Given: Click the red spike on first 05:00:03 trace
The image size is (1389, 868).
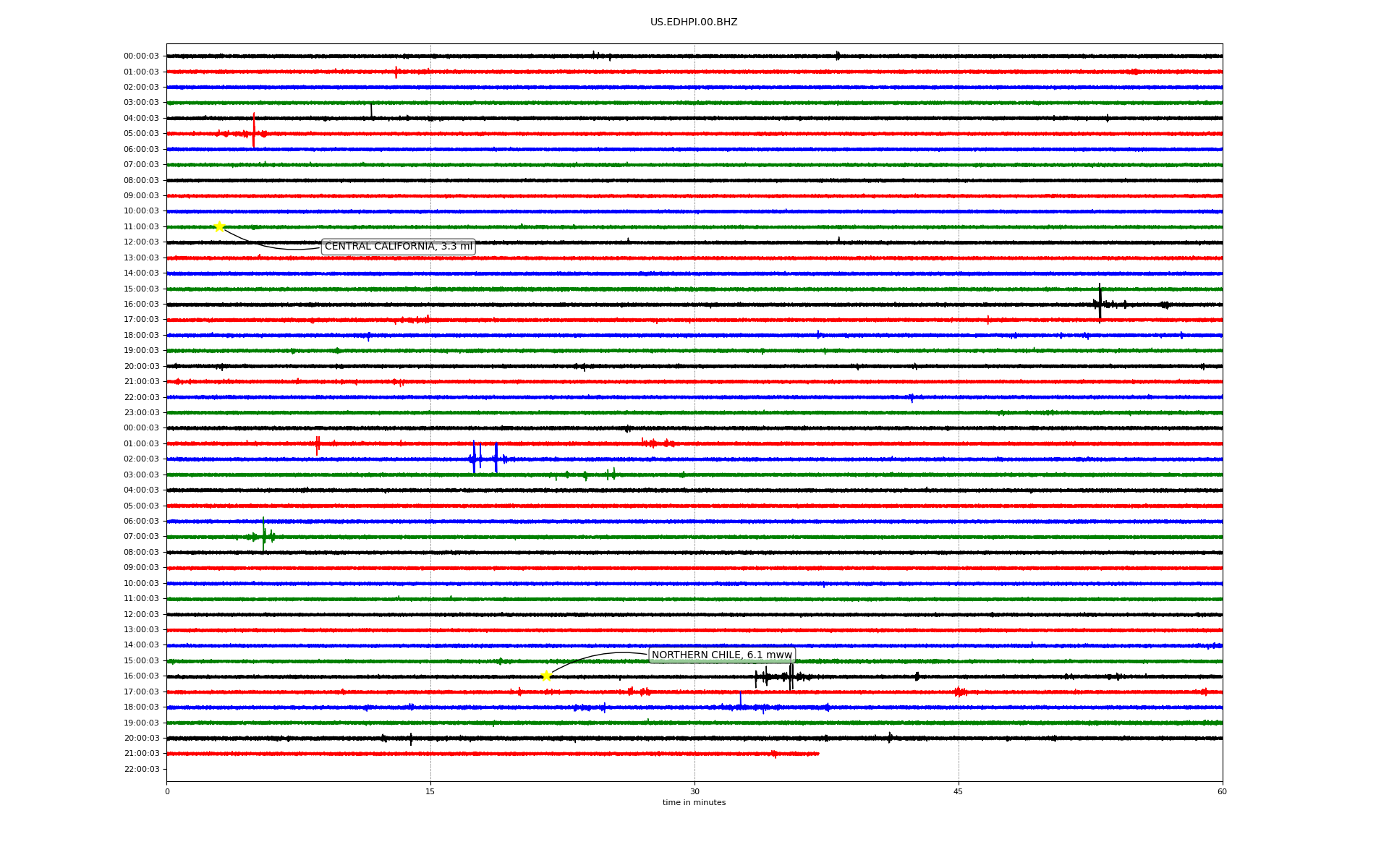Looking at the screenshot, I should pos(254,132).
